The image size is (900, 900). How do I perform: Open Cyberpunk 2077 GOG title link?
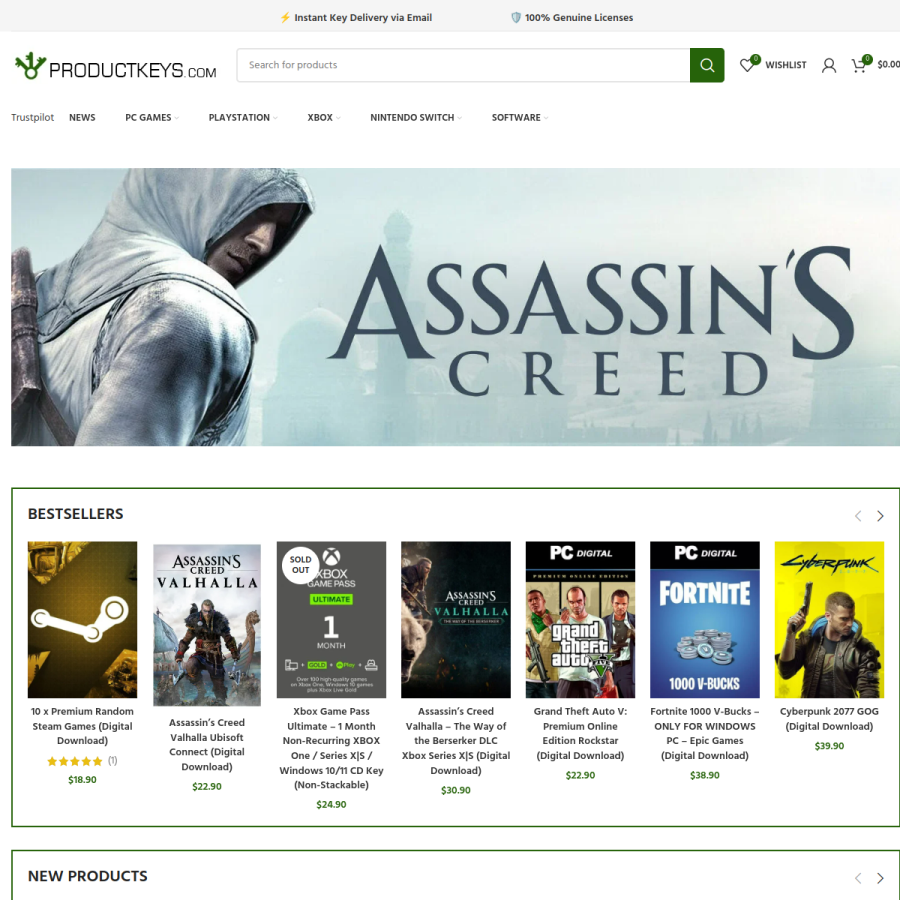(x=829, y=719)
